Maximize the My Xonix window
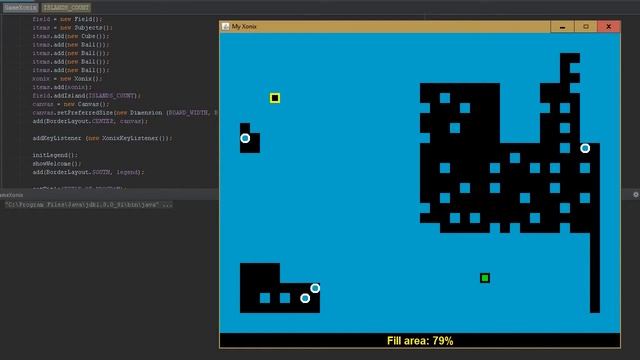 [x=586, y=27]
